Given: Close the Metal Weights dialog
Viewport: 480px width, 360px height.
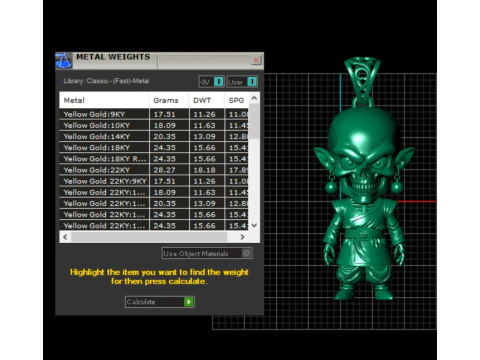Looking at the screenshot, I should 256,60.
